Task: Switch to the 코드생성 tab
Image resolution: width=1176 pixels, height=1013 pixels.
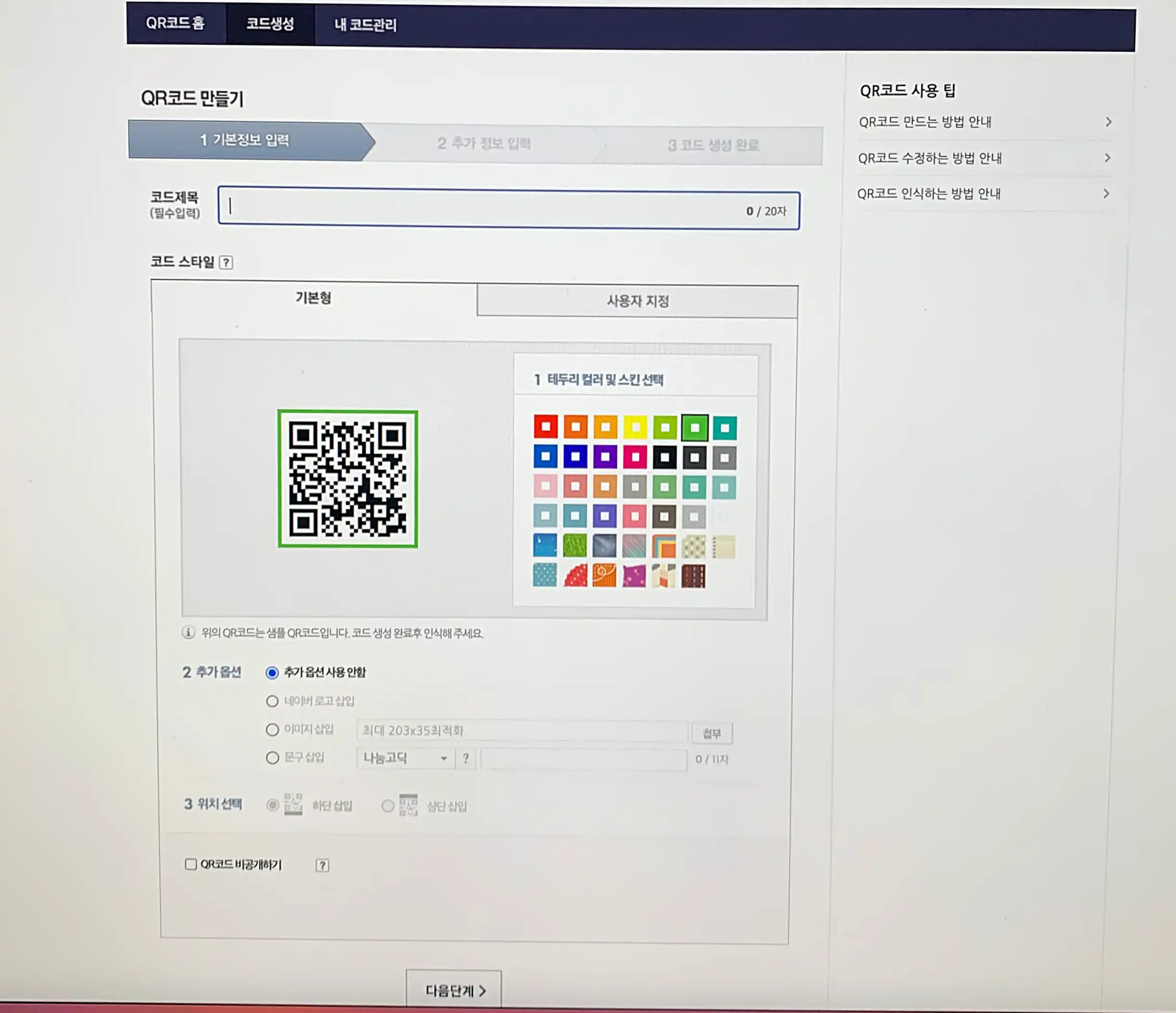Action: tap(270, 24)
